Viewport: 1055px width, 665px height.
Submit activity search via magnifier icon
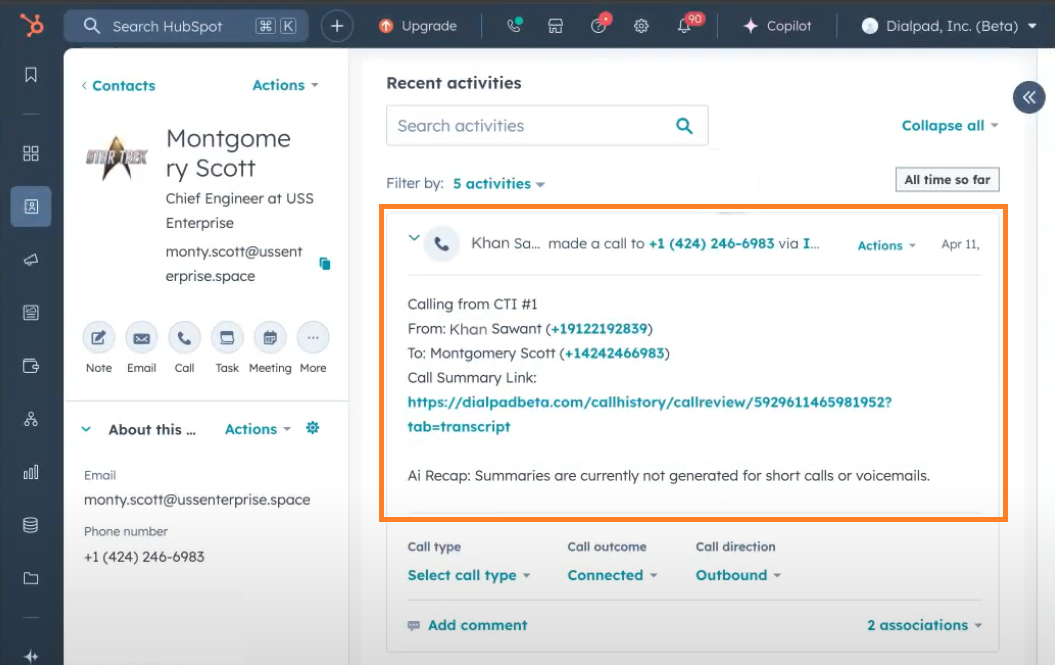[684, 126]
